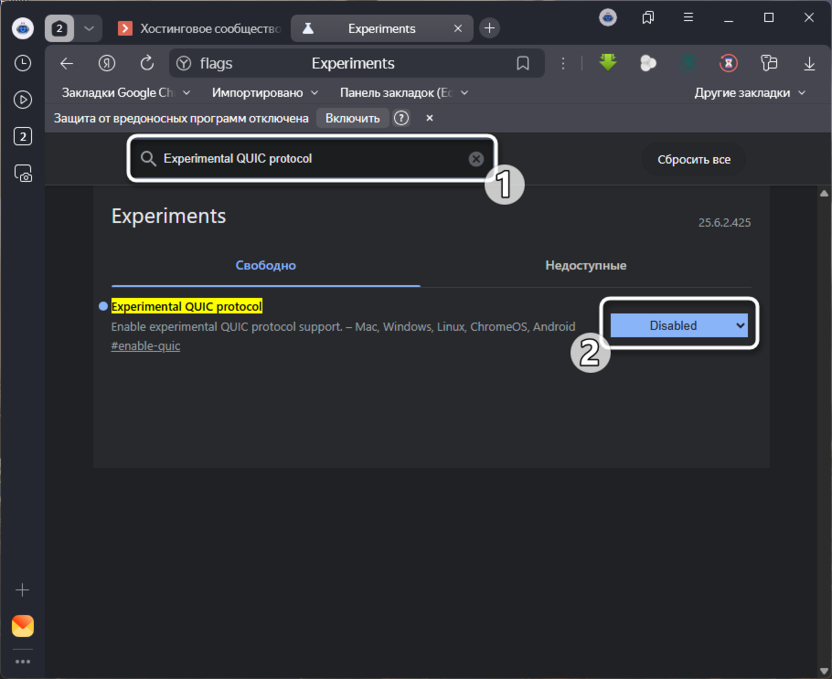
Task: Go back with the arrow button
Action: coord(67,63)
